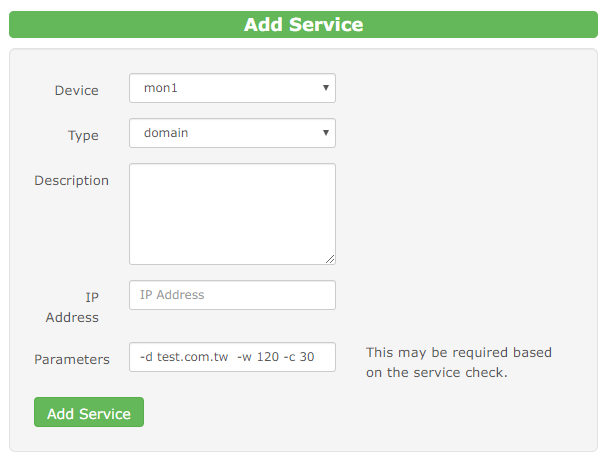Click the Device field label
Viewport: 606px width, 462px height.
(x=76, y=90)
